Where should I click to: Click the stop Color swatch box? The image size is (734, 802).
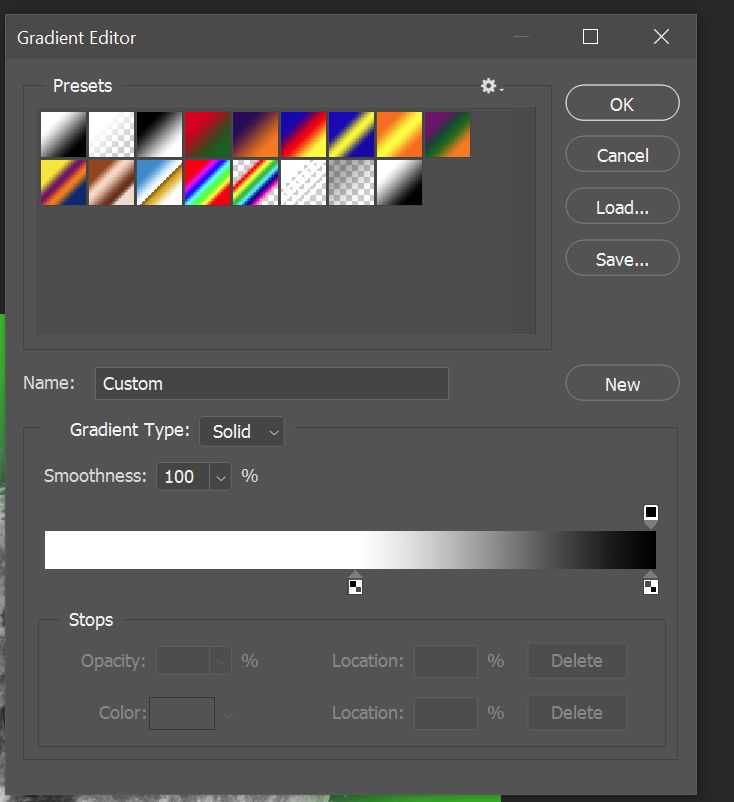pos(182,714)
